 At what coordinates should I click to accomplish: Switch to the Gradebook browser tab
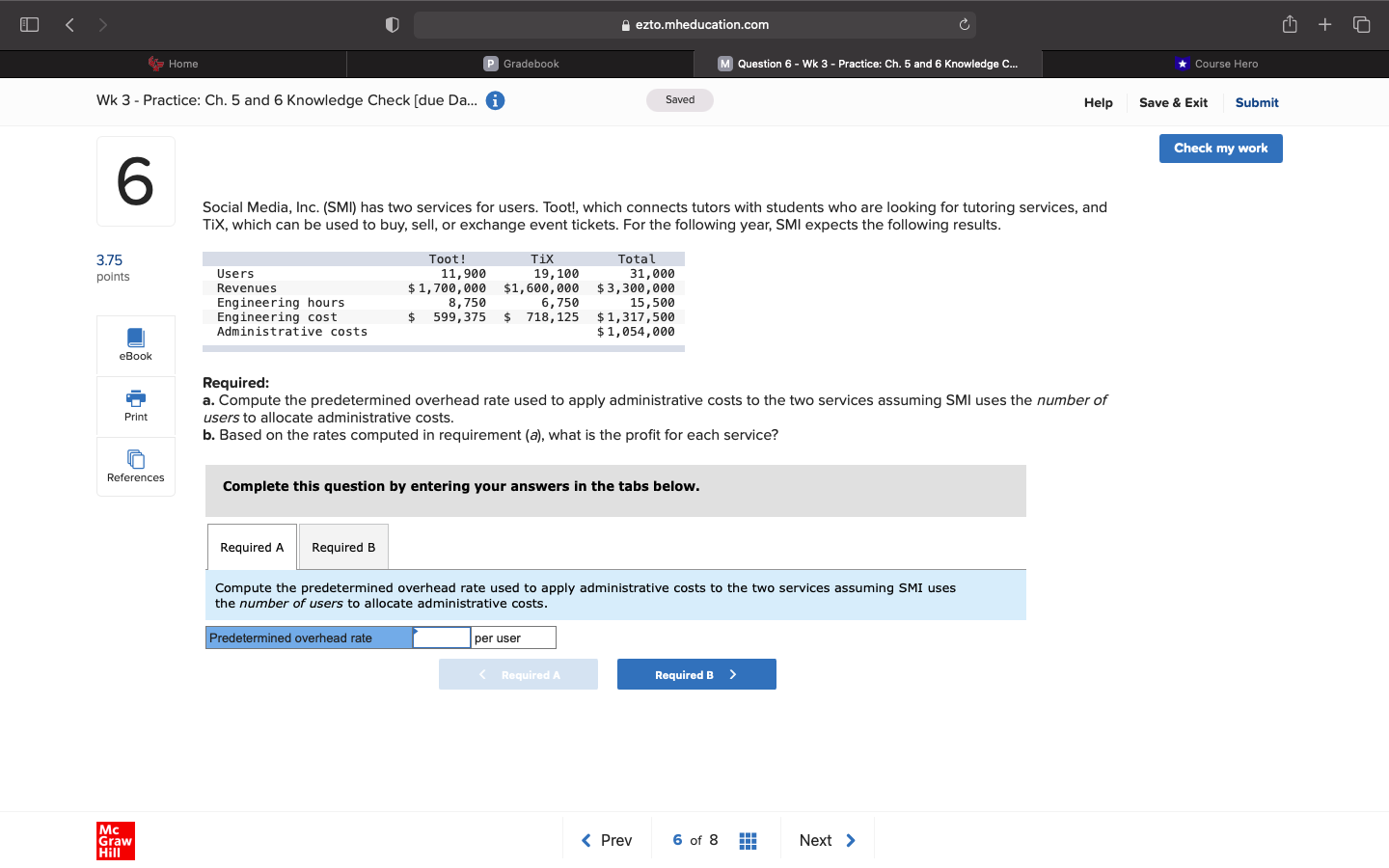tap(521, 64)
